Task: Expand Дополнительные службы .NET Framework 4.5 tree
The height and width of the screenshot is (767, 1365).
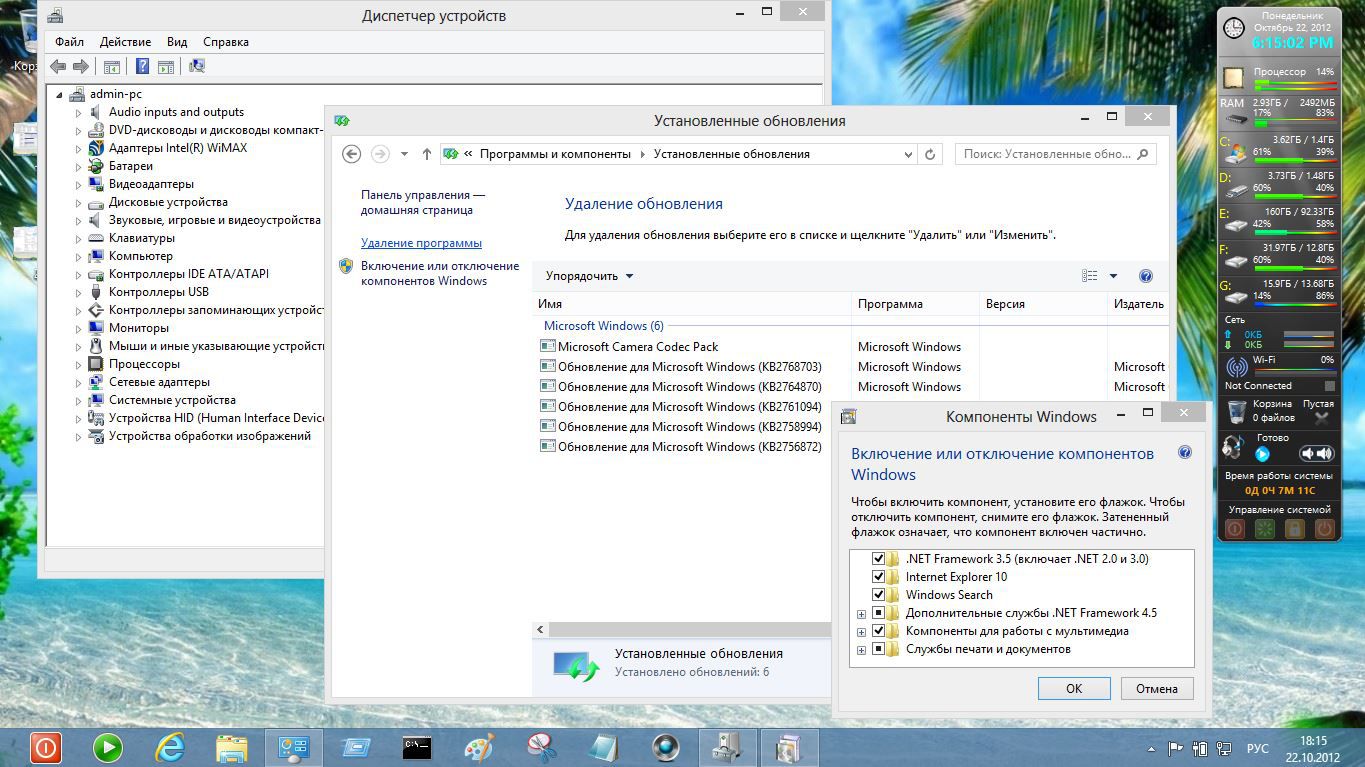Action: [x=861, y=614]
